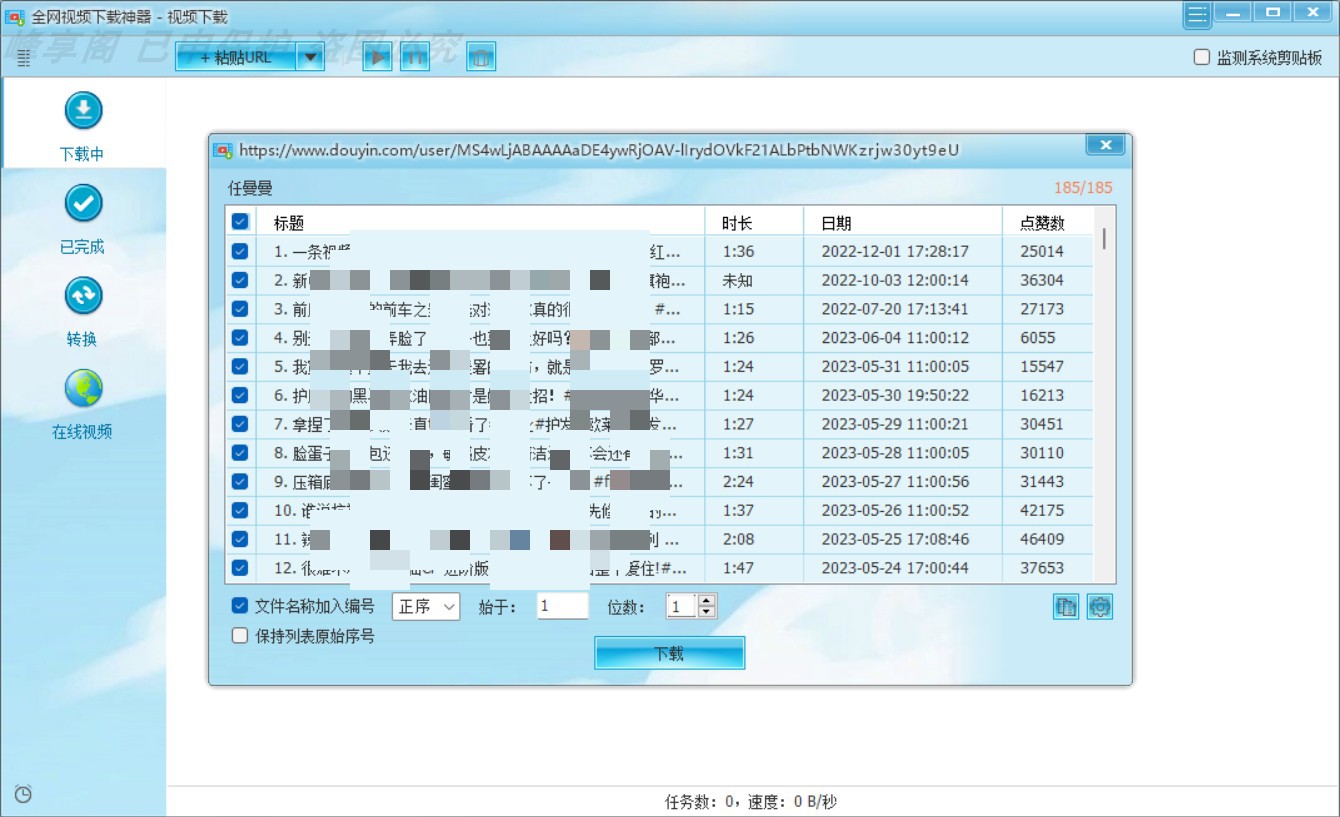Click the likes count 42175
The image size is (1340, 817).
[1042, 510]
